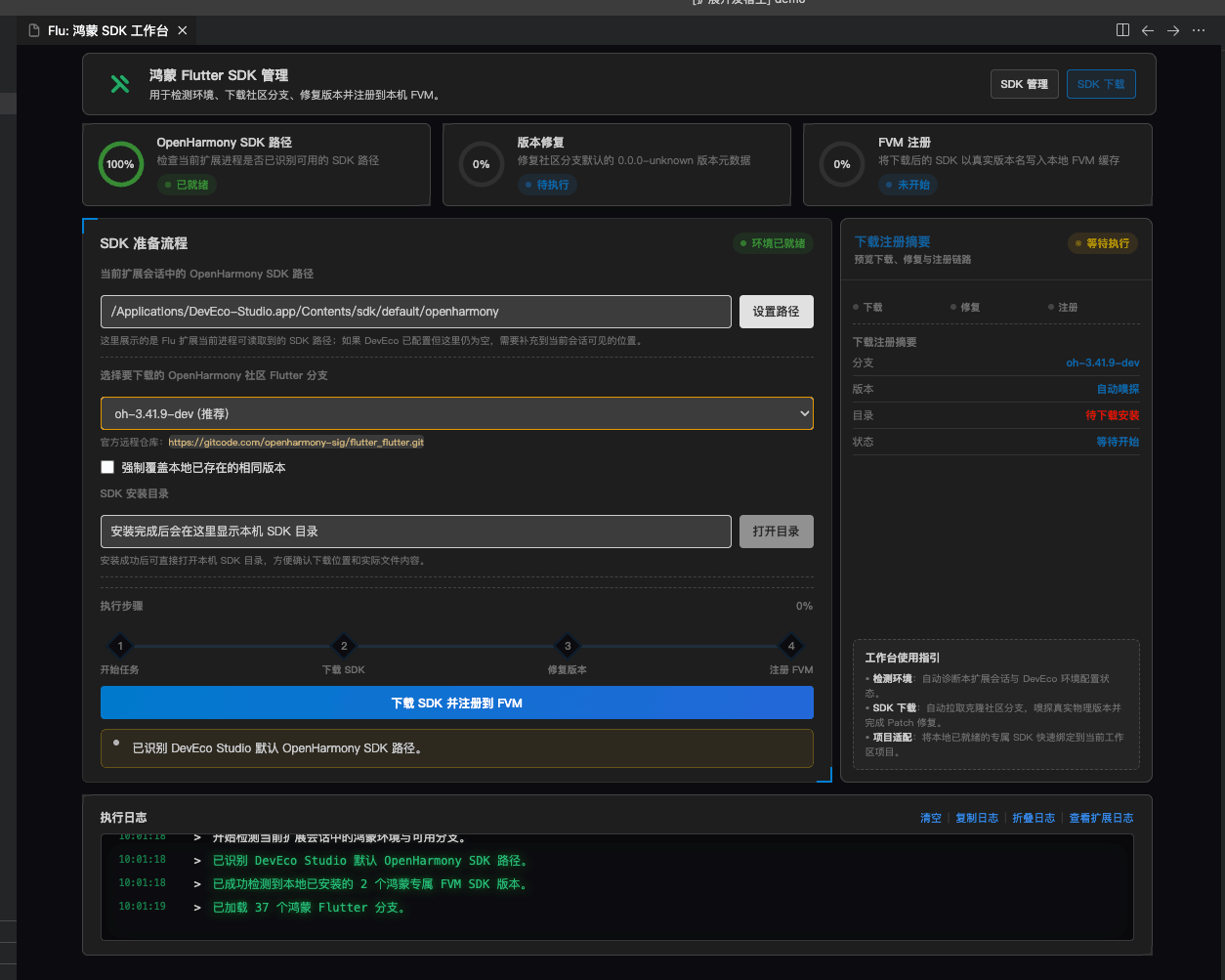
Task: Click the 下载注册摘要 panel heading
Action: [x=892, y=241]
